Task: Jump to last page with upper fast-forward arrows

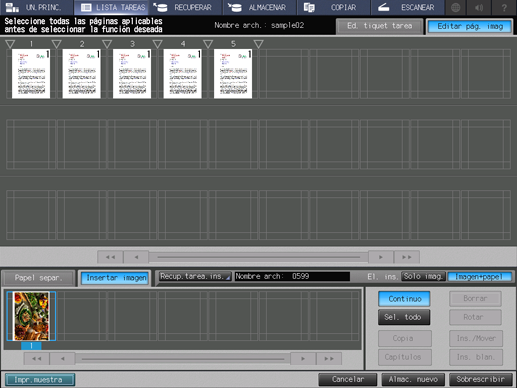Action: [x=407, y=257]
